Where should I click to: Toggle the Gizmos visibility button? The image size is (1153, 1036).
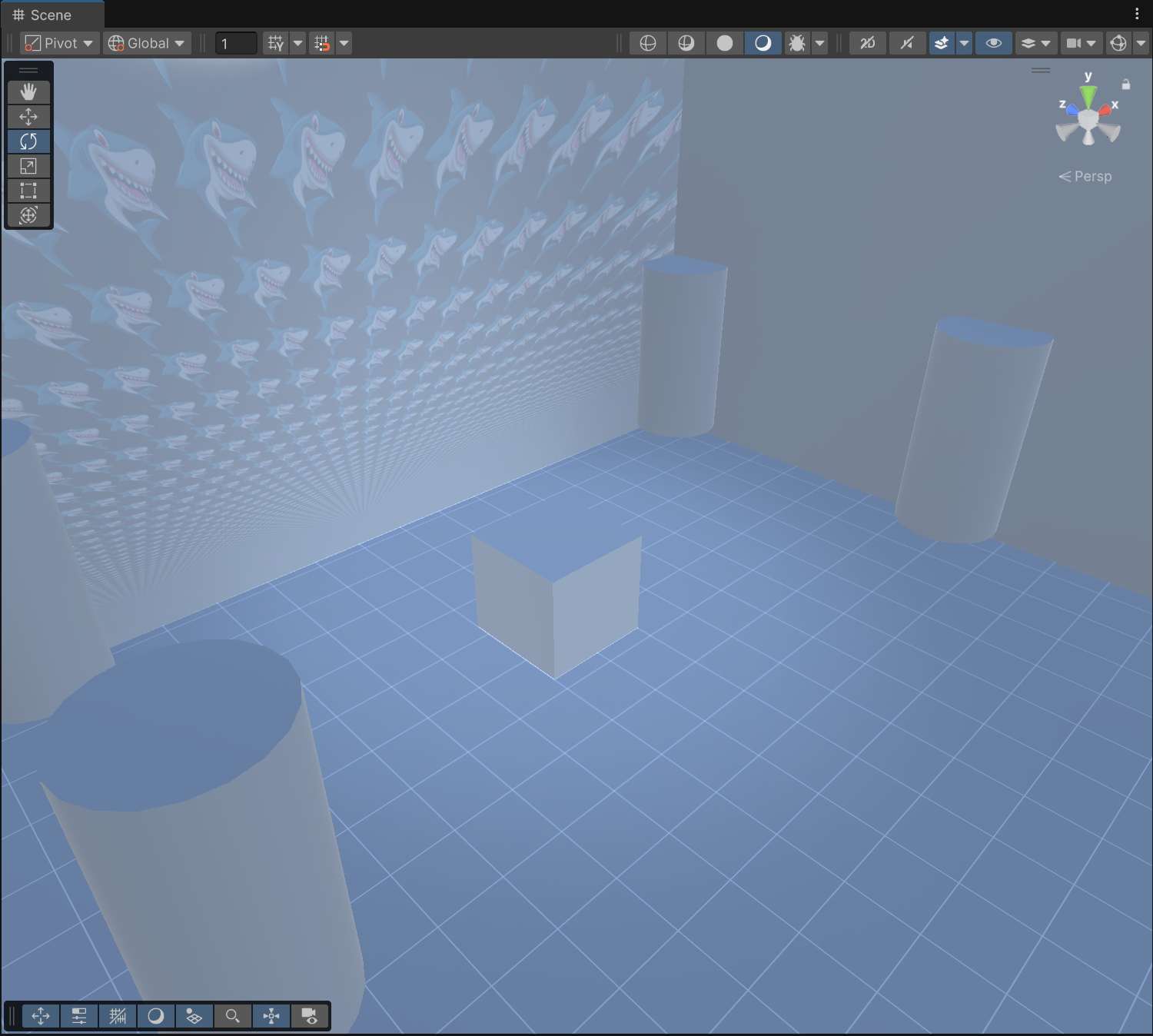click(x=1118, y=43)
